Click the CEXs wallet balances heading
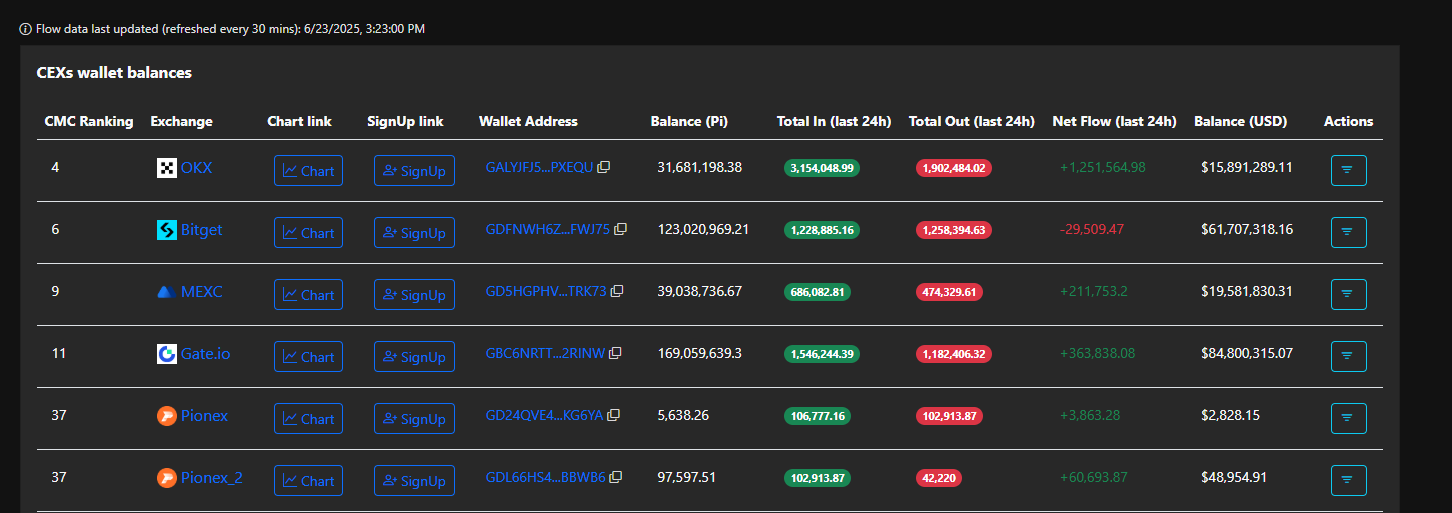 click(114, 73)
